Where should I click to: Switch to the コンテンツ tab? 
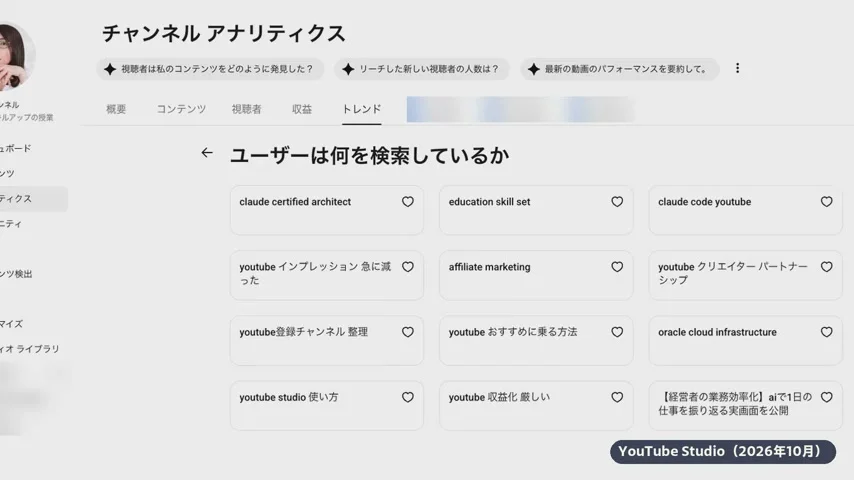tap(181, 109)
